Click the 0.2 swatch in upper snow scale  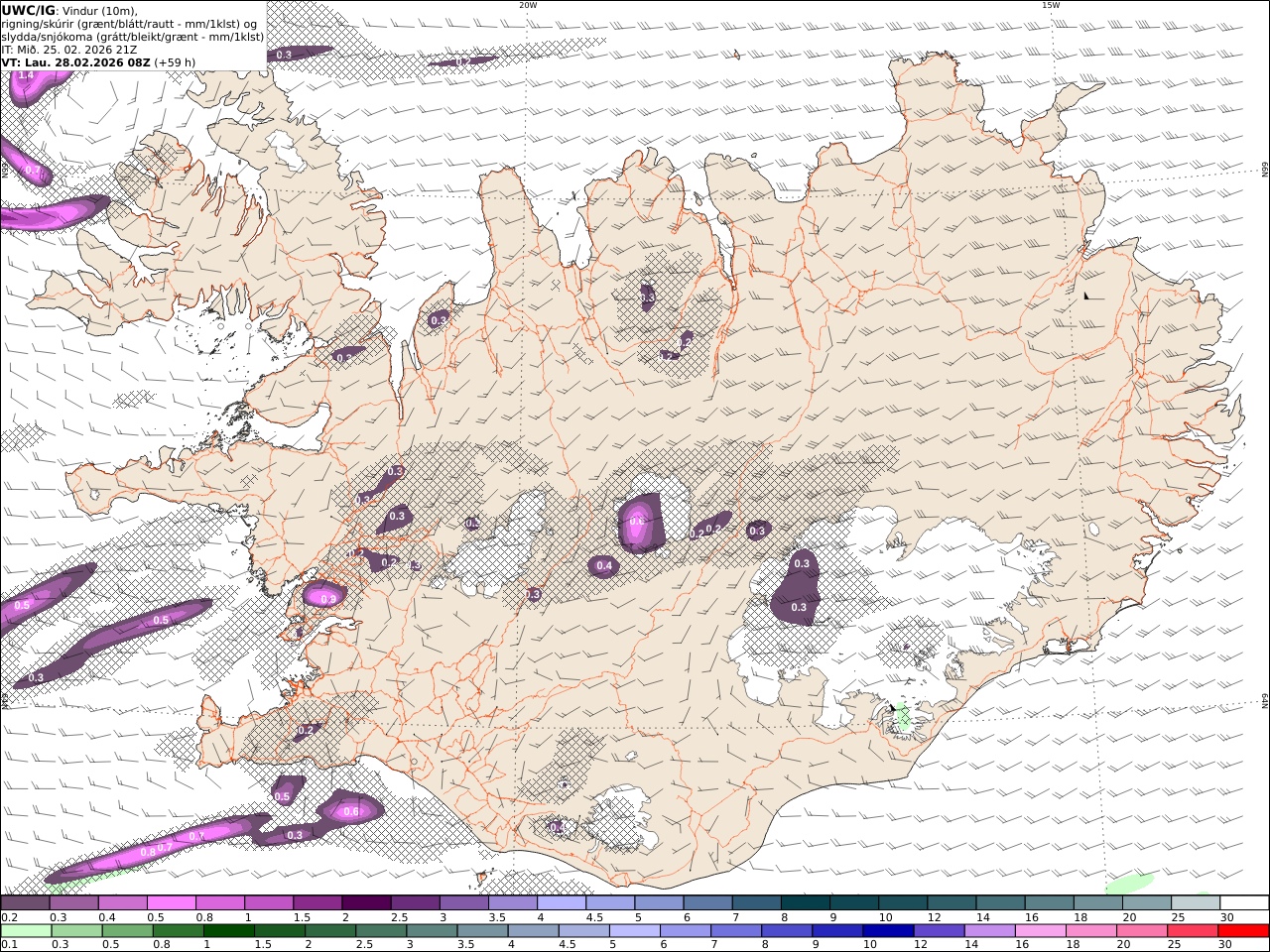tap(25, 902)
